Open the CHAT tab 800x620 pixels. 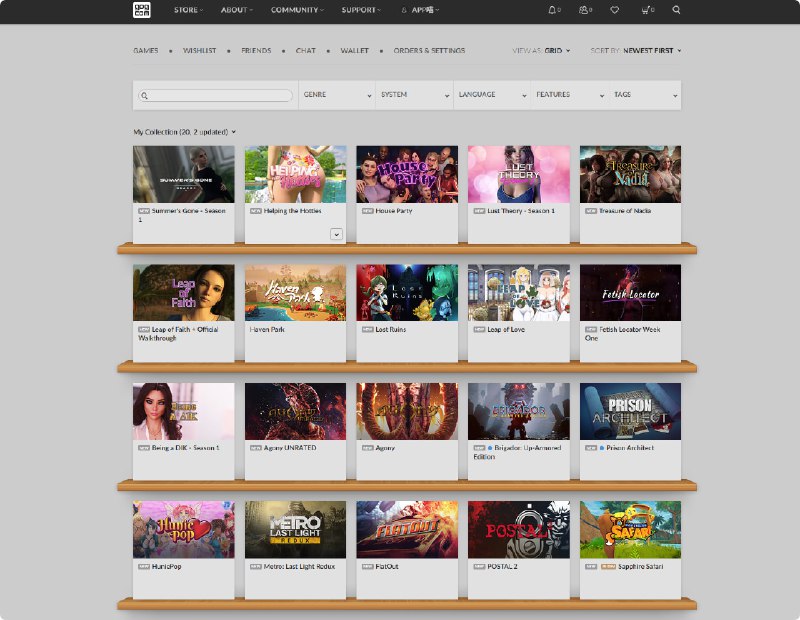pyautogui.click(x=306, y=51)
